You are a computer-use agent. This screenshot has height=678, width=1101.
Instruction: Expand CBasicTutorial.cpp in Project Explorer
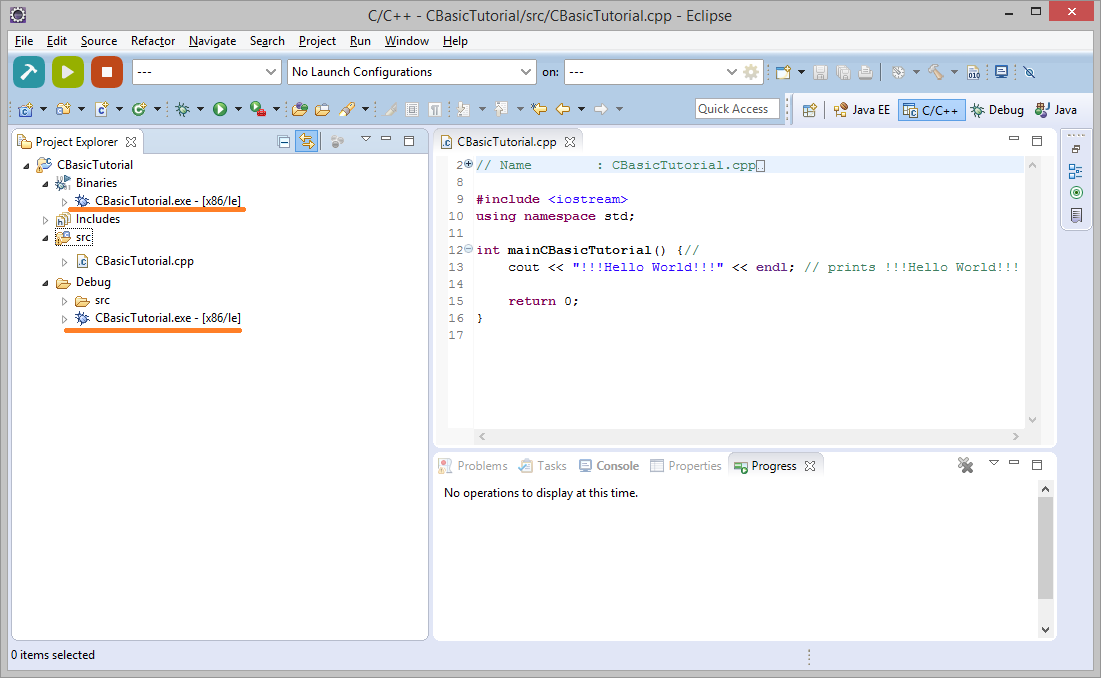(65, 262)
